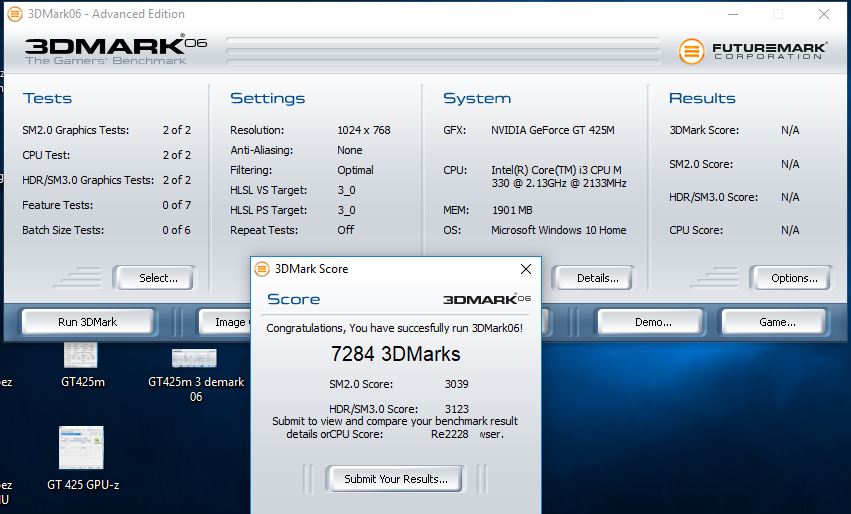Click the Score heading in dialog
851x514 pixels.
click(x=294, y=299)
